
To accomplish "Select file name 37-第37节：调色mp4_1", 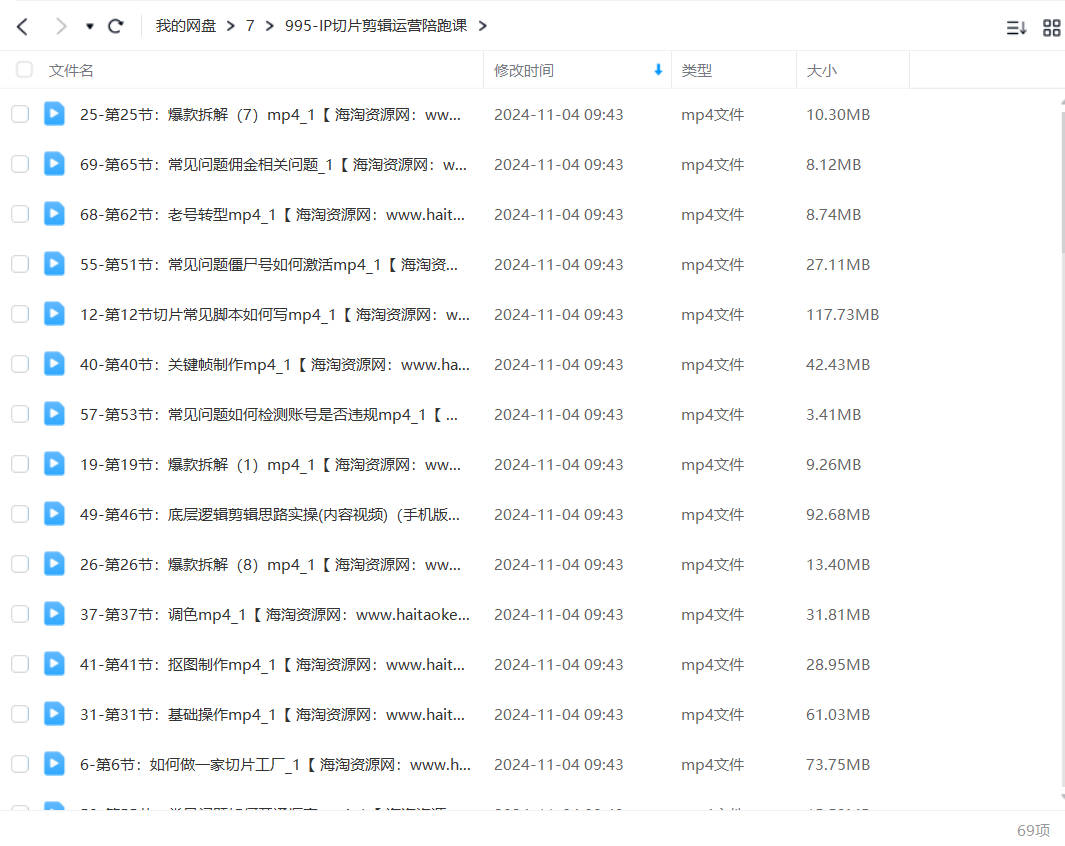I will point(274,615).
